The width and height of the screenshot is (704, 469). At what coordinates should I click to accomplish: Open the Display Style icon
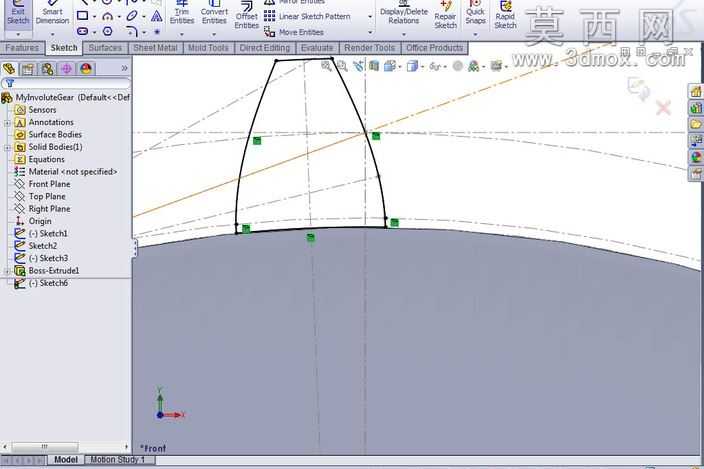412,66
